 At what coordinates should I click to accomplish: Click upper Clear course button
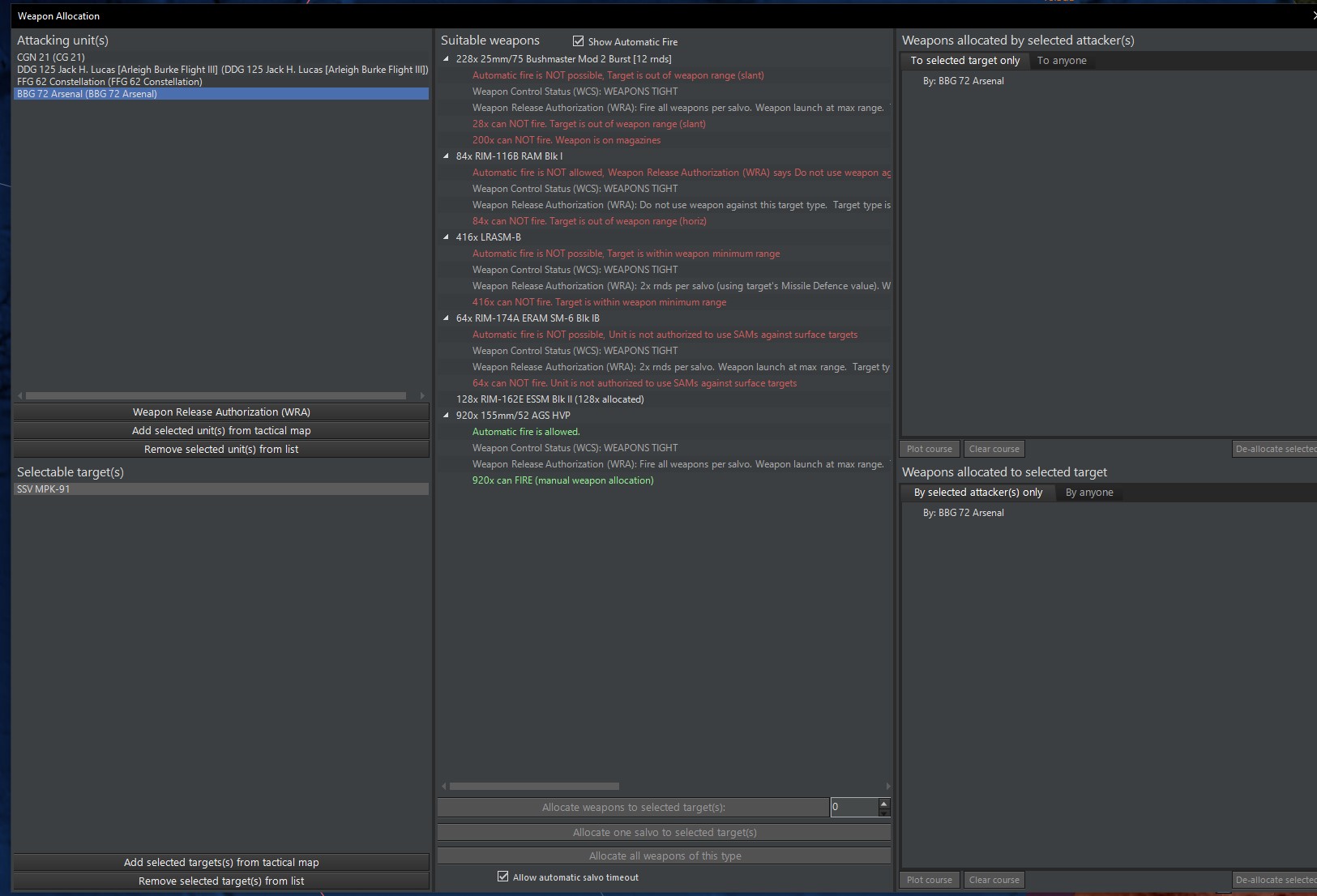pos(994,449)
